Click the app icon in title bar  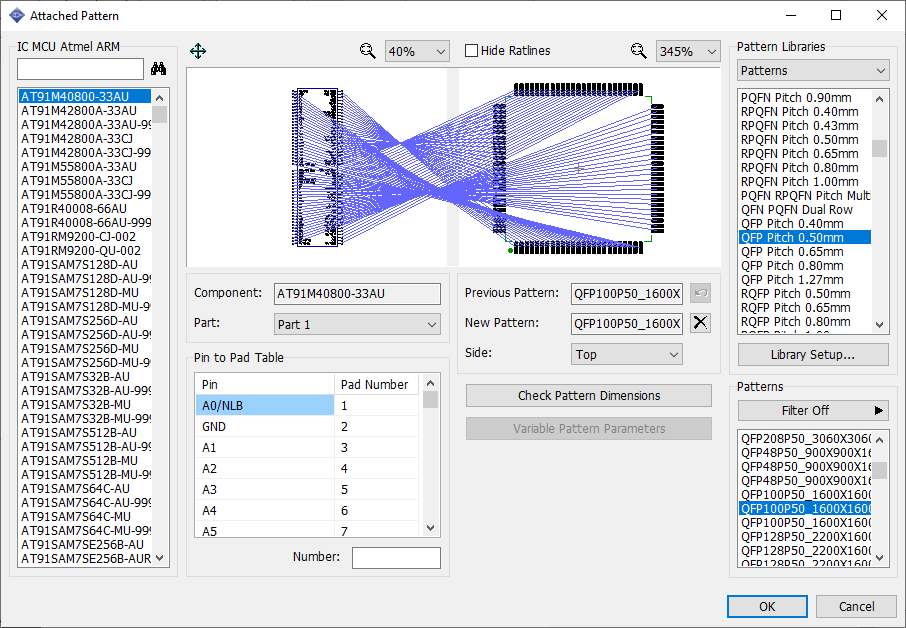[x=17, y=16]
